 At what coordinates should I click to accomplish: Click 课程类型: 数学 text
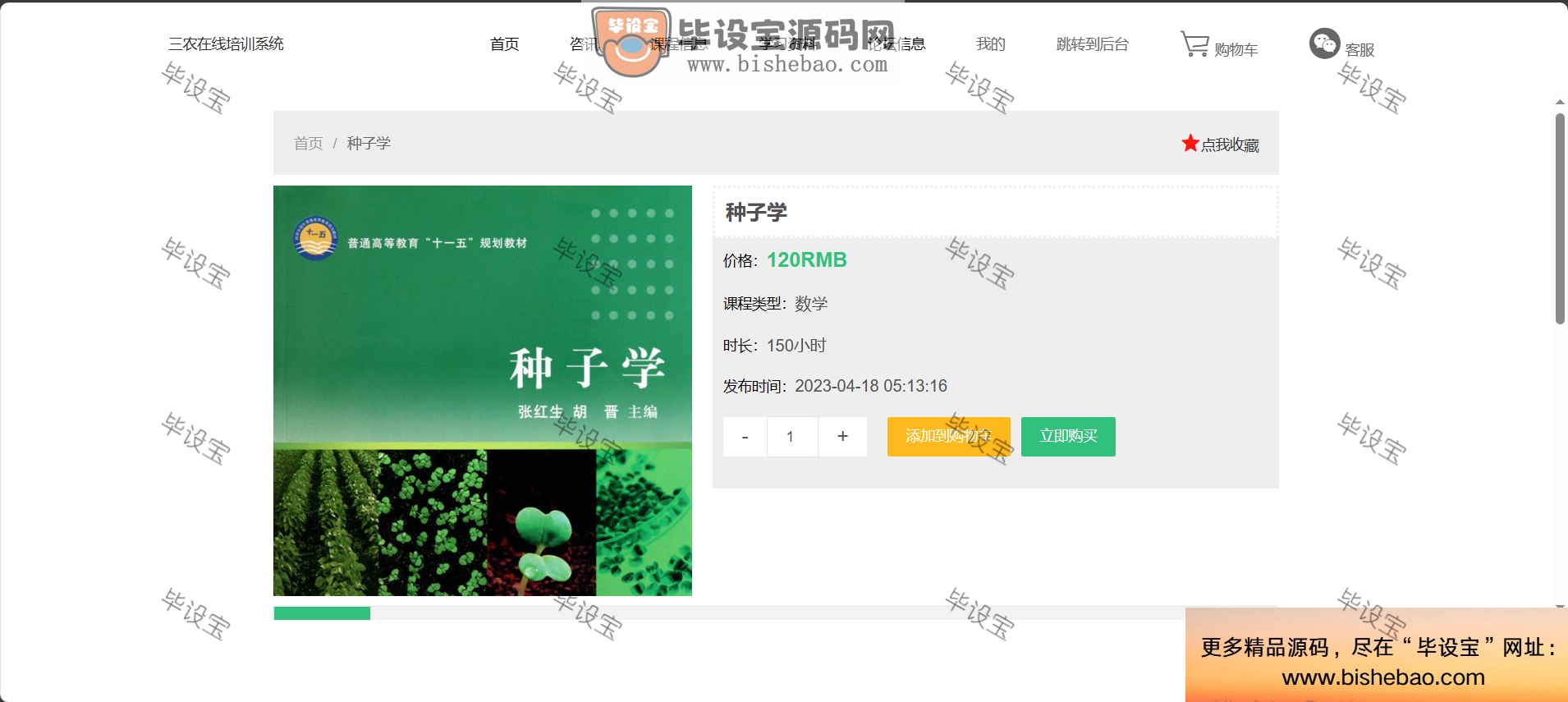(x=775, y=304)
